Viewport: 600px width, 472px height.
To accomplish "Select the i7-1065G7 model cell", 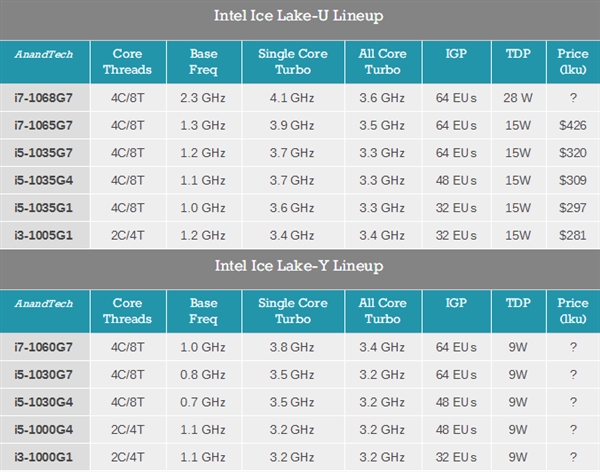I will 46,127.
